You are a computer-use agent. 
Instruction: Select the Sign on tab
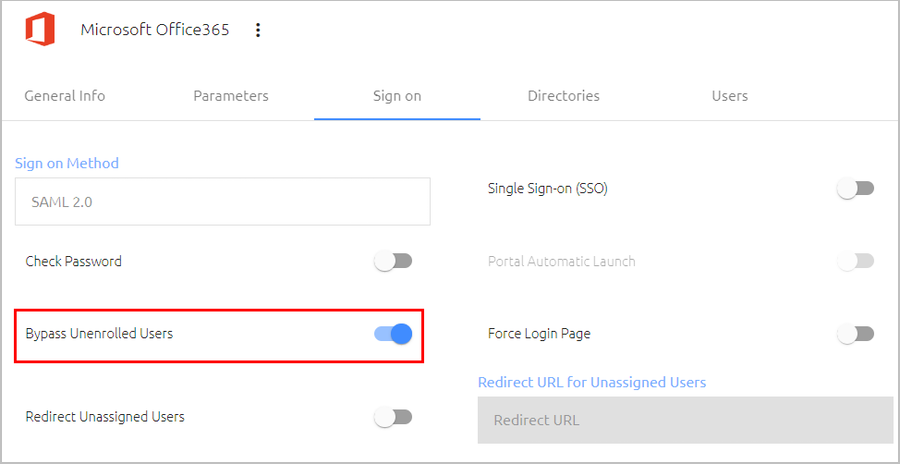[397, 95]
